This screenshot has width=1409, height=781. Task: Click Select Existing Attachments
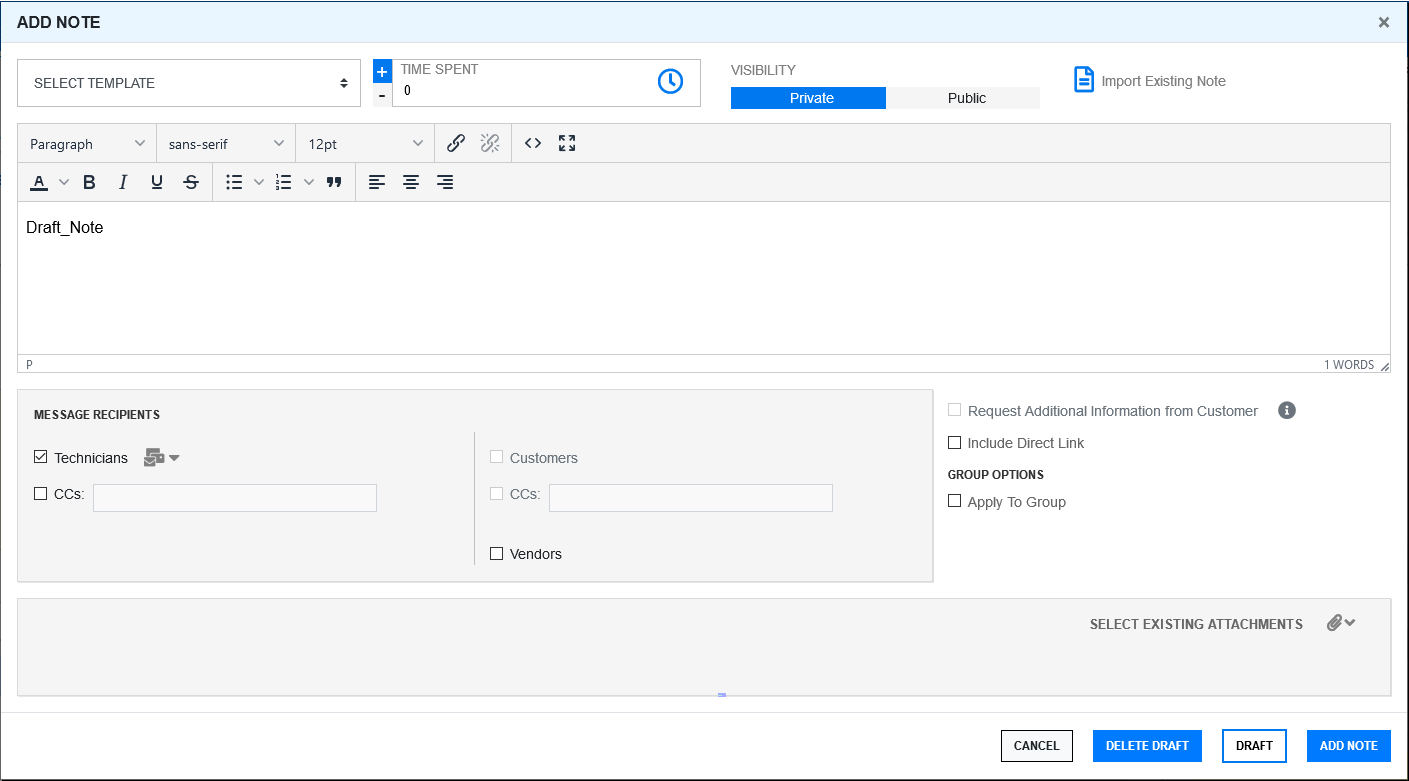point(1196,624)
